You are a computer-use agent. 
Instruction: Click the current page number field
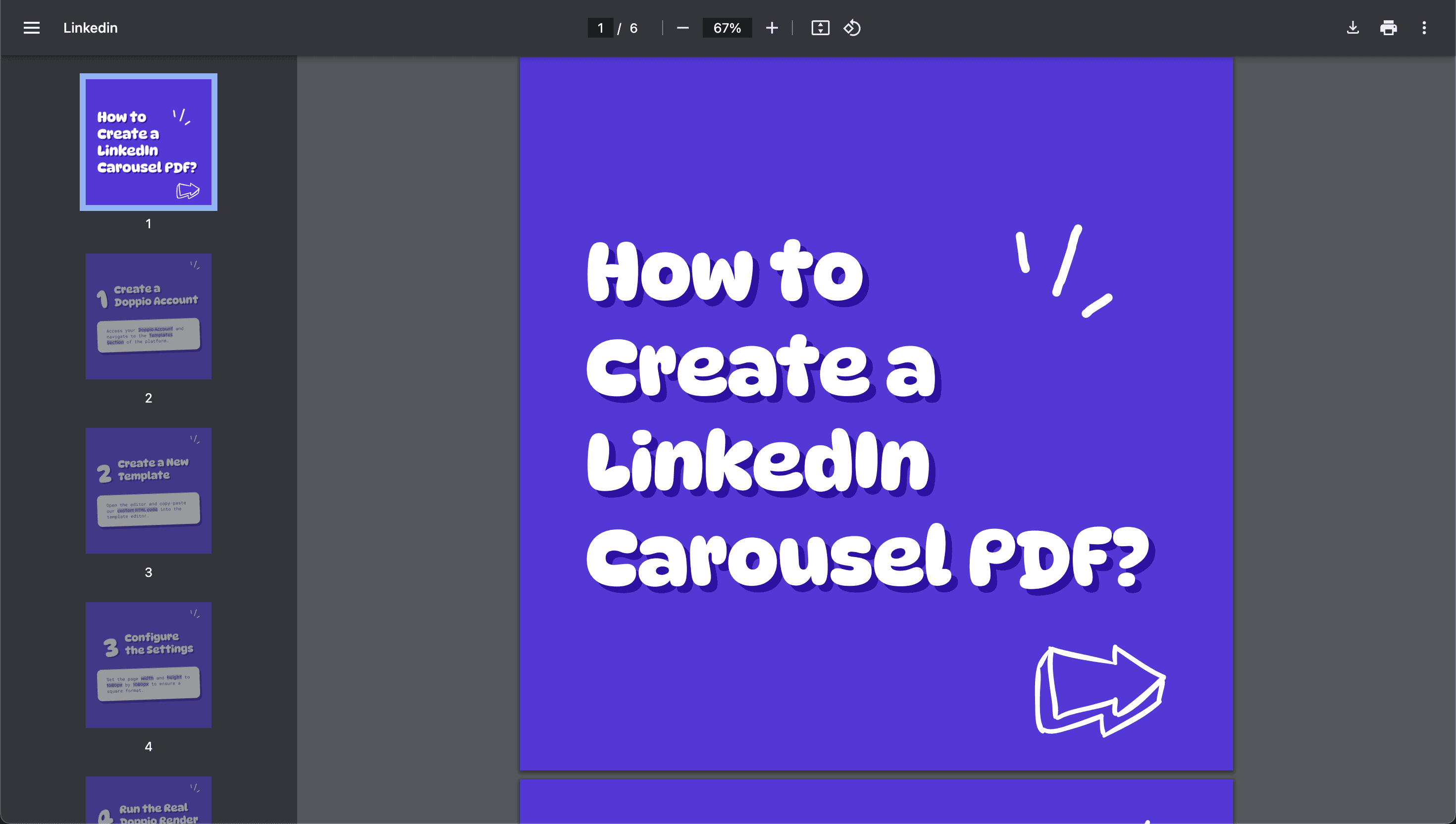click(600, 28)
